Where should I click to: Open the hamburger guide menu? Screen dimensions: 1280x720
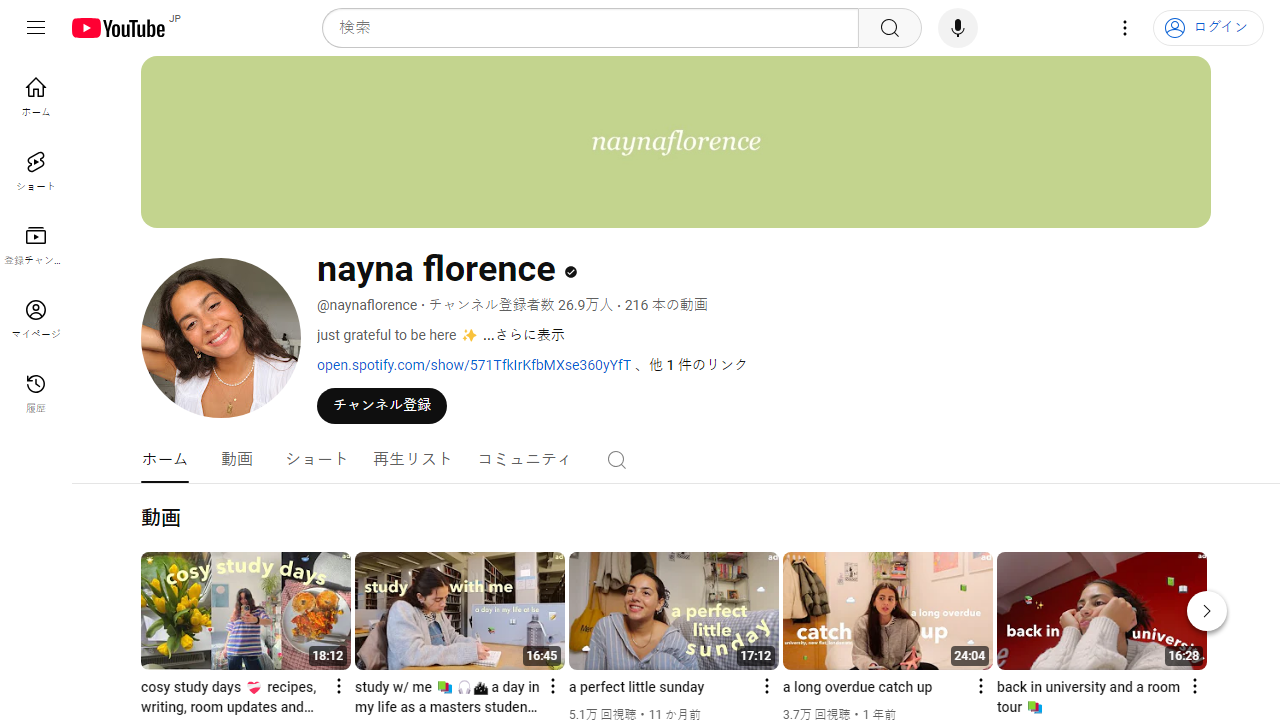click(36, 28)
